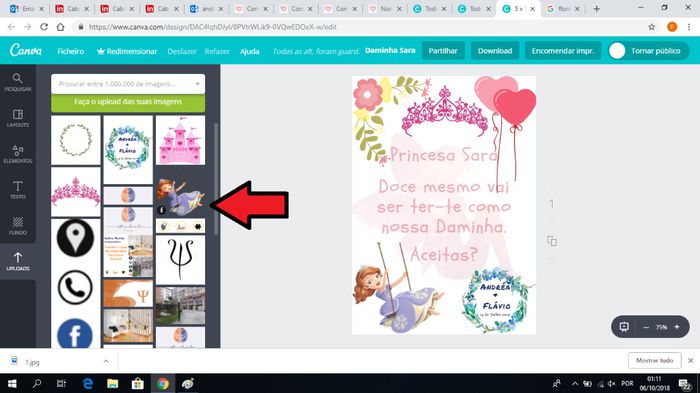Close the downloads bar
This screenshot has height=393, width=700.
click(690, 360)
